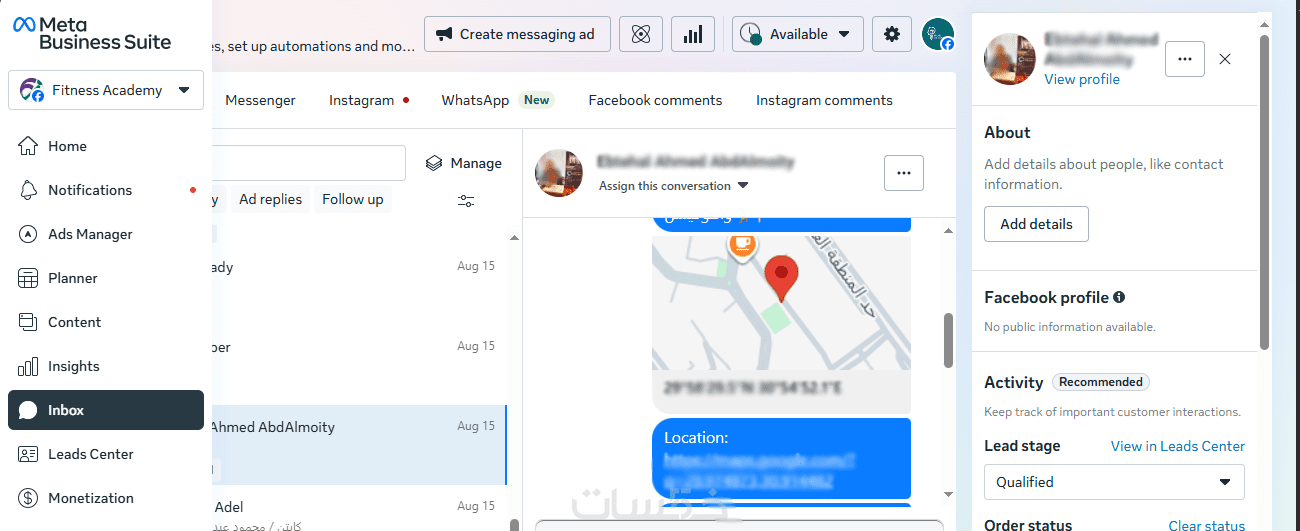Click the Add details button
Screen dimensions: 1300x531
pos(1036,224)
